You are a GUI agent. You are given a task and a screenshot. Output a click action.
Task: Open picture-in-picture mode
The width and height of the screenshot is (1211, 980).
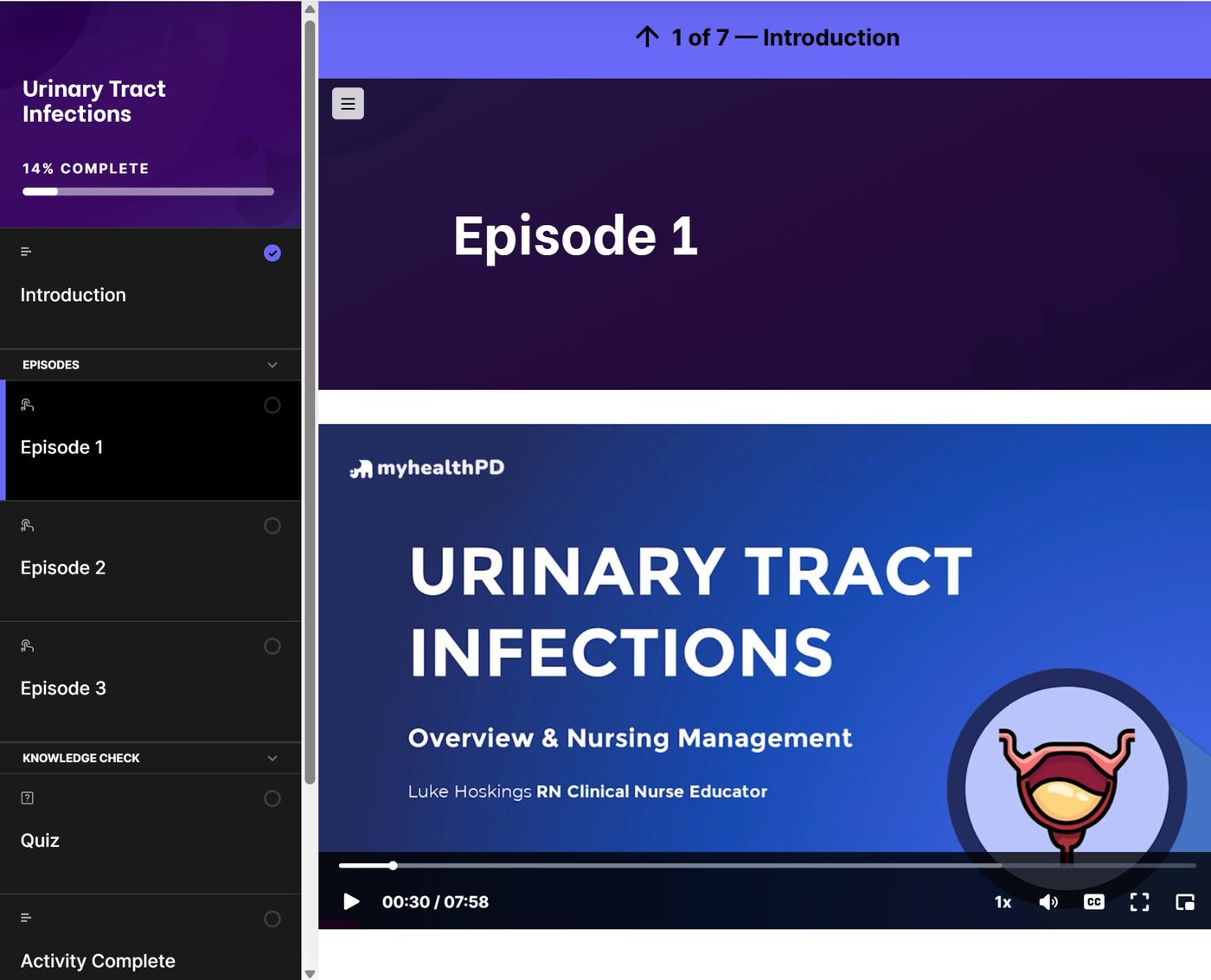coord(1185,902)
